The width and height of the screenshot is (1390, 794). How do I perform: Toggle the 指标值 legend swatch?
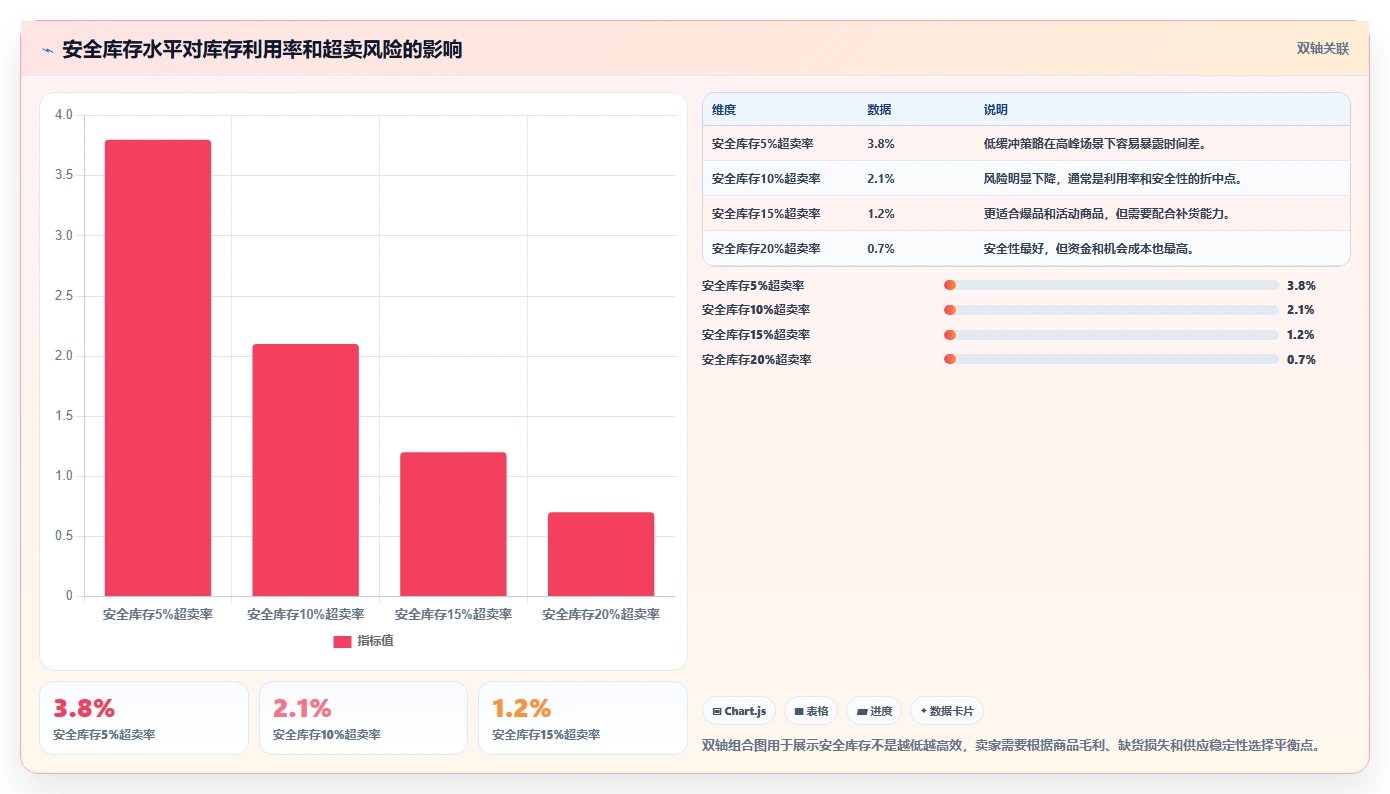pos(342,641)
